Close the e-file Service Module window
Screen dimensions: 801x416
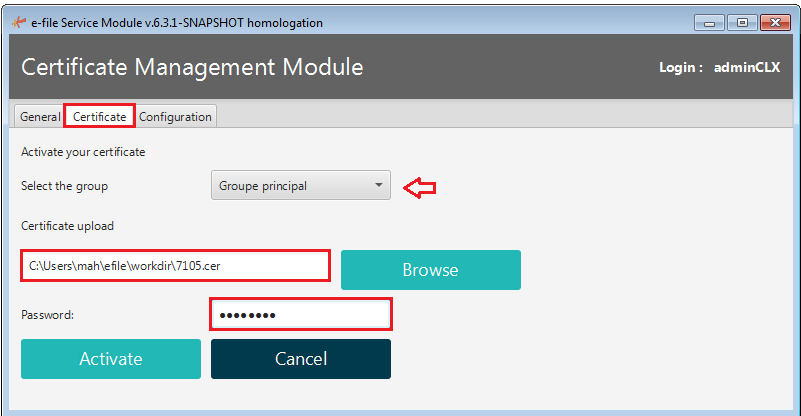point(773,22)
